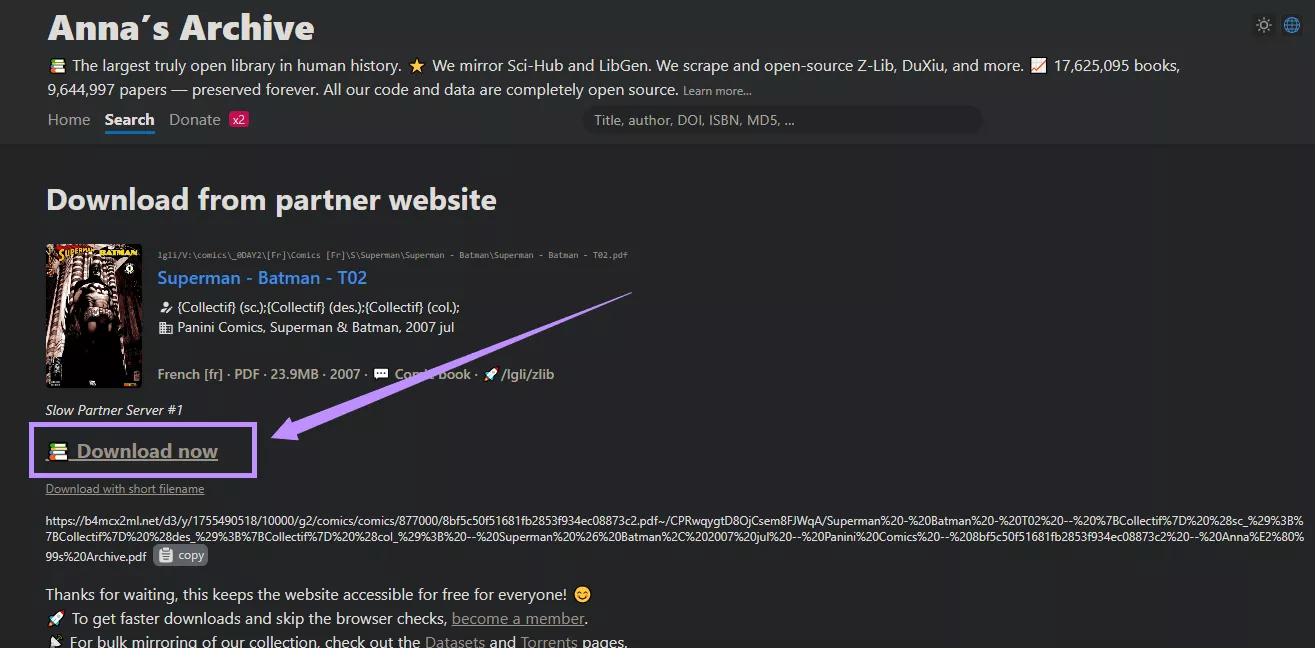Click the clipboard icon on the copy button

[x=166, y=555]
